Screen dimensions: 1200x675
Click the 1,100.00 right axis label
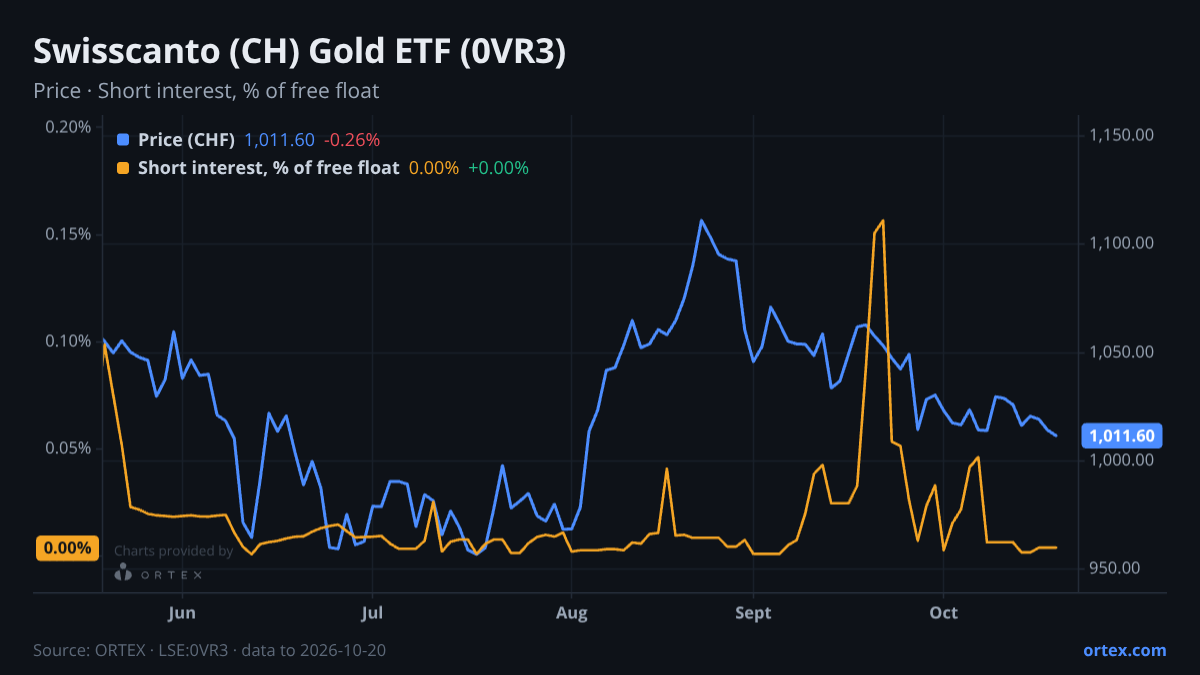[x=1122, y=243]
